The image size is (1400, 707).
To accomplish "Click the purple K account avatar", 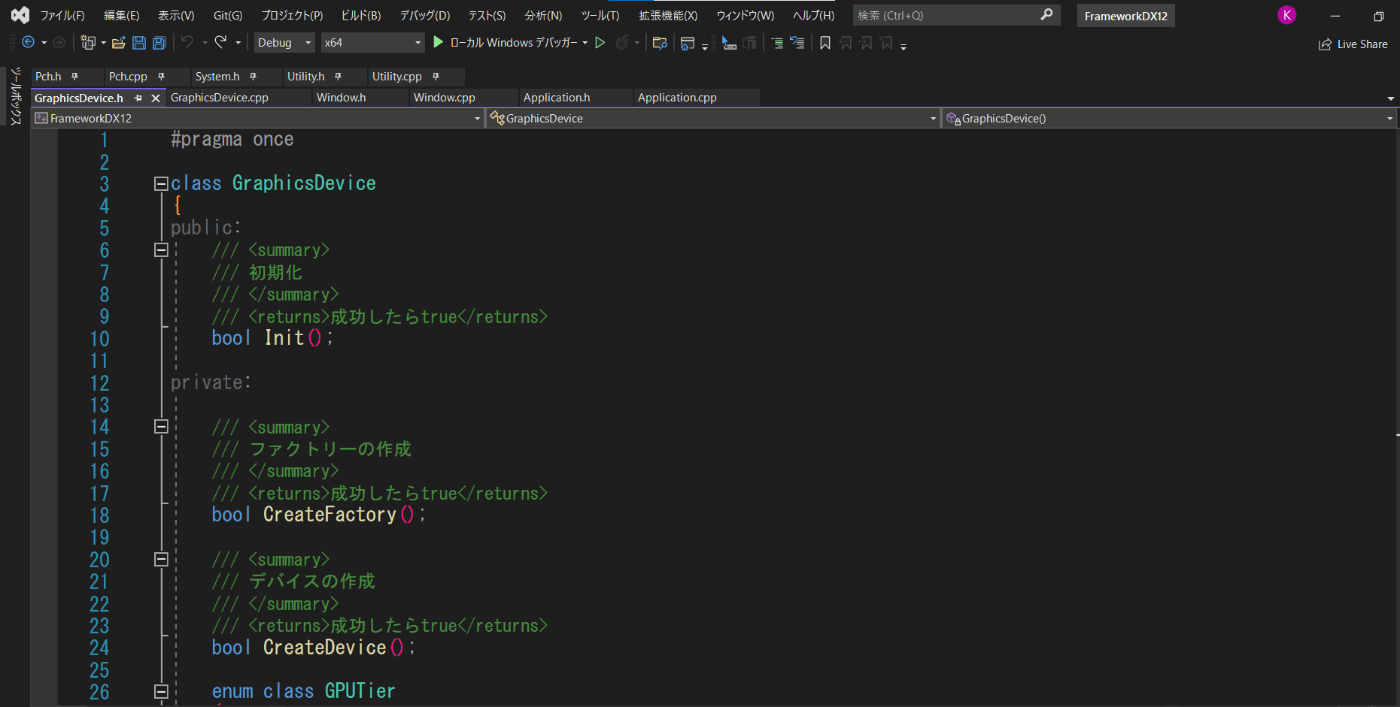I will (x=1286, y=15).
